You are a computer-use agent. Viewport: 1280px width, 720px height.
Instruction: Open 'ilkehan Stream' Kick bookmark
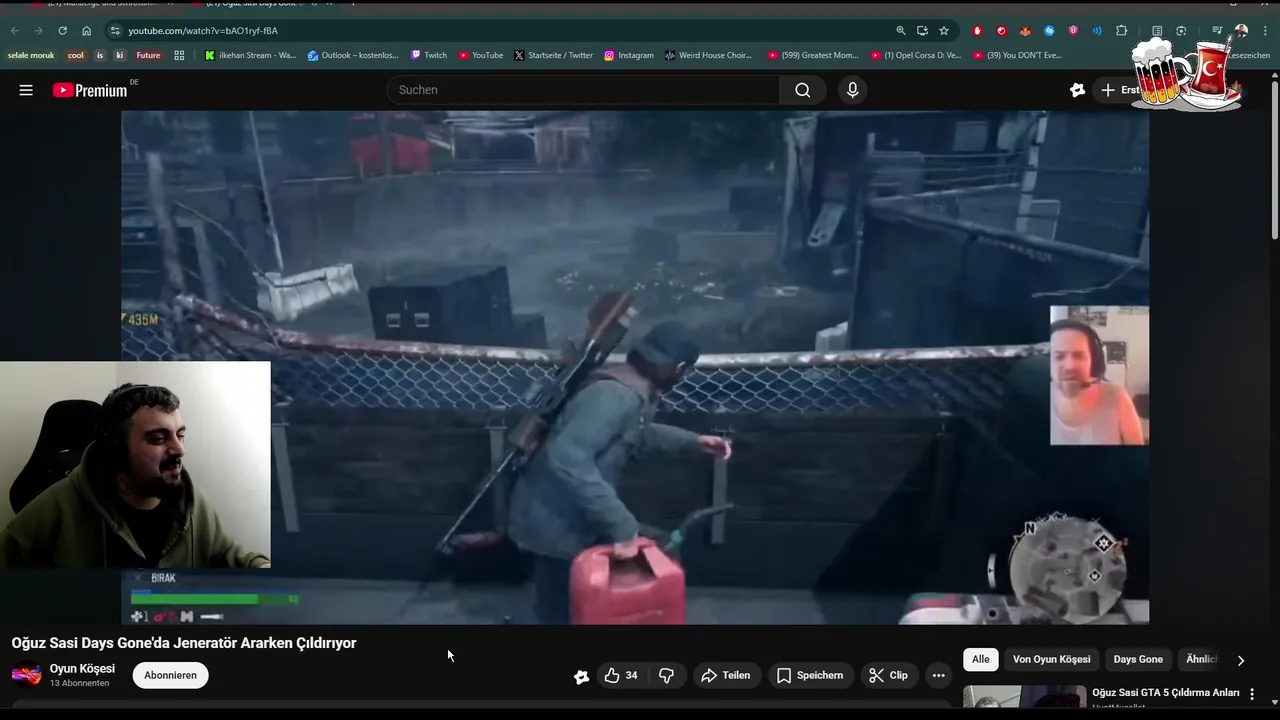coord(250,55)
